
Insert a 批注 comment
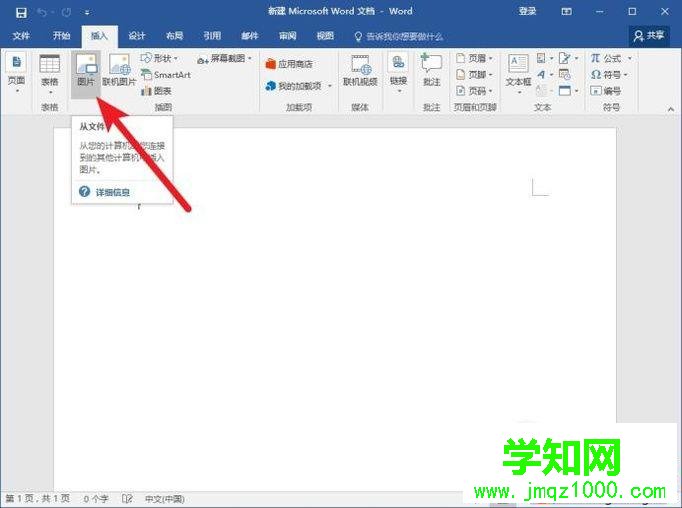pyautogui.click(x=431, y=70)
